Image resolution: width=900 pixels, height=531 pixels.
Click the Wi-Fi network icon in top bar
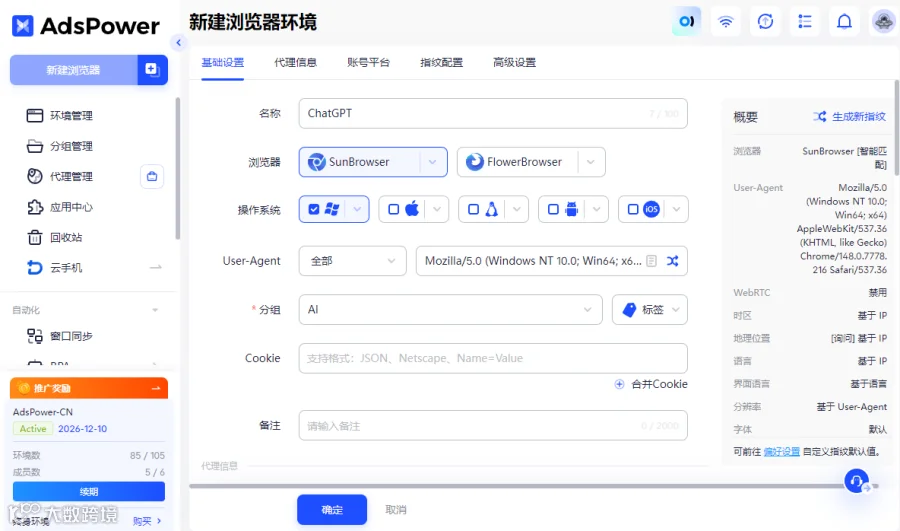pos(726,22)
